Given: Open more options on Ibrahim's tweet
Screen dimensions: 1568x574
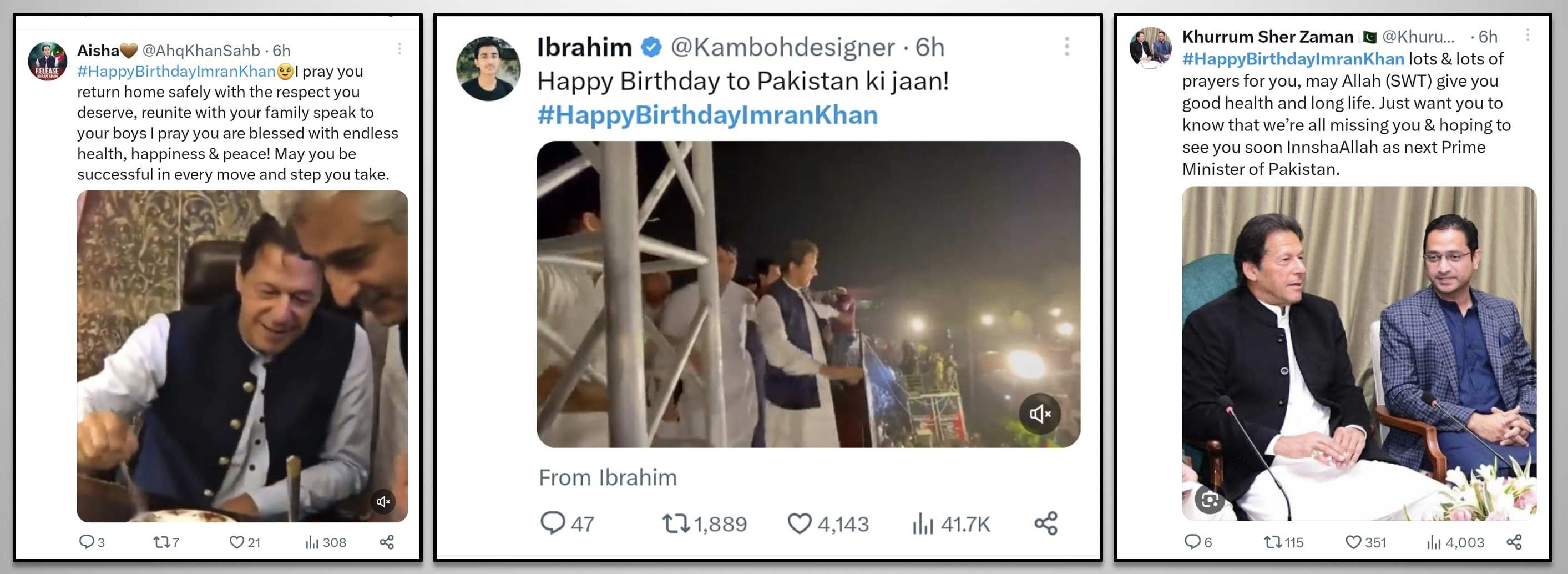Looking at the screenshot, I should 1066,47.
